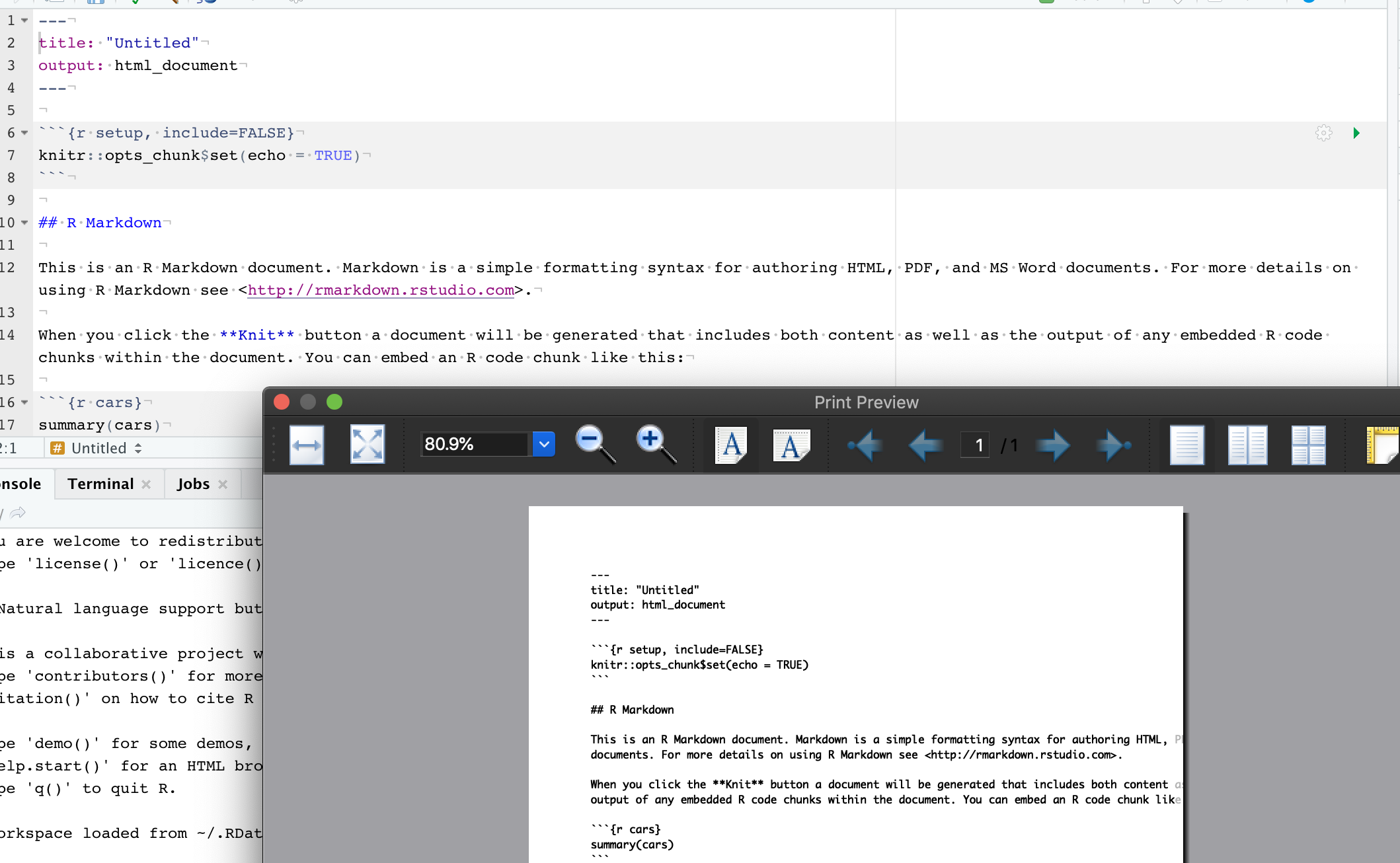Switch to four-page grid preview layout

coord(1308,445)
